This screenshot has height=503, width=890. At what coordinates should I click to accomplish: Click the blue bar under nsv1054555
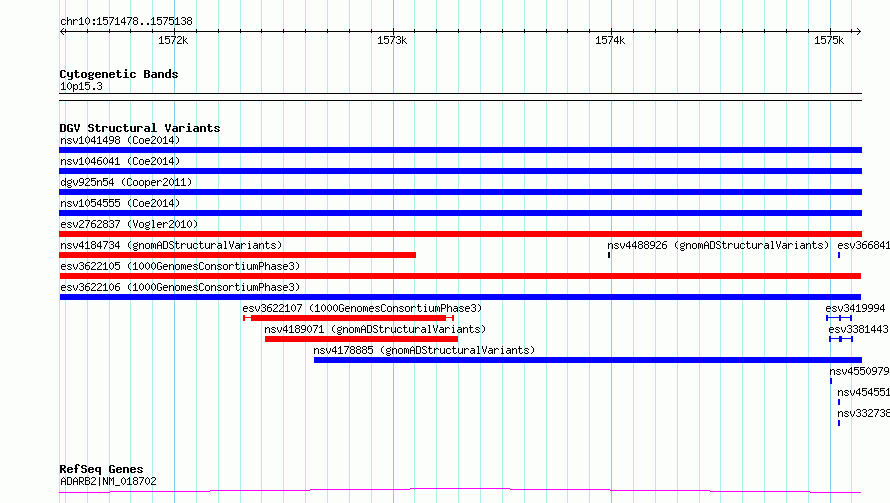point(460,213)
